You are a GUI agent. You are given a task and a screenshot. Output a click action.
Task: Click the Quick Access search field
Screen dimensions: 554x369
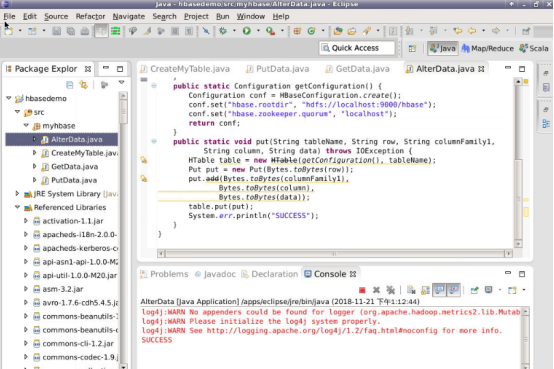[x=357, y=48]
